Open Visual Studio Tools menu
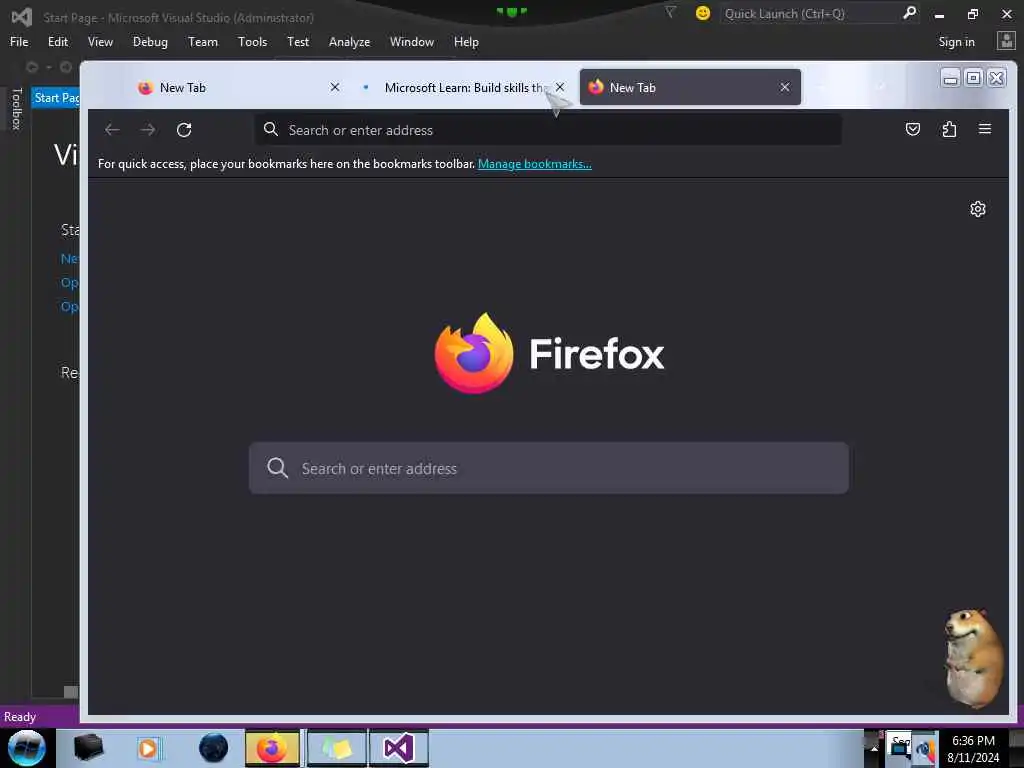This screenshot has width=1024, height=768. click(252, 42)
